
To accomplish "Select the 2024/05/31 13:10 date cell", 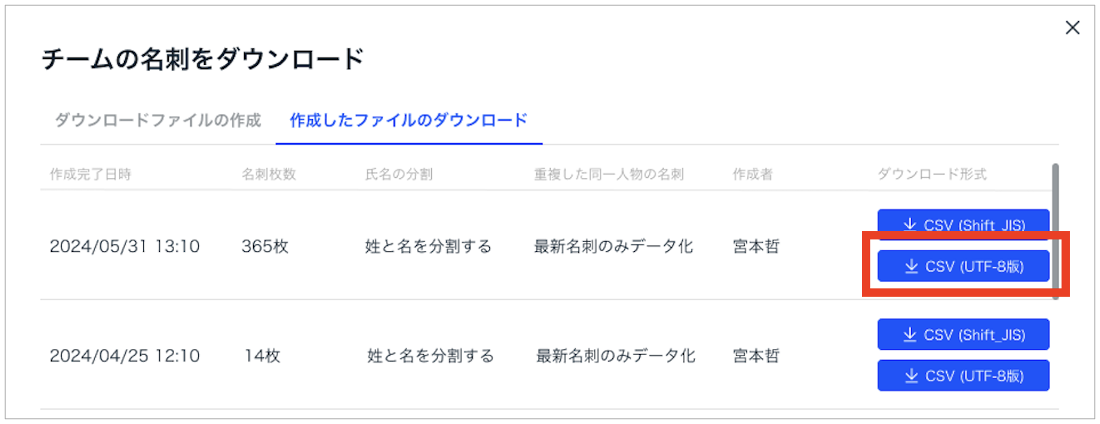I will (x=124, y=246).
